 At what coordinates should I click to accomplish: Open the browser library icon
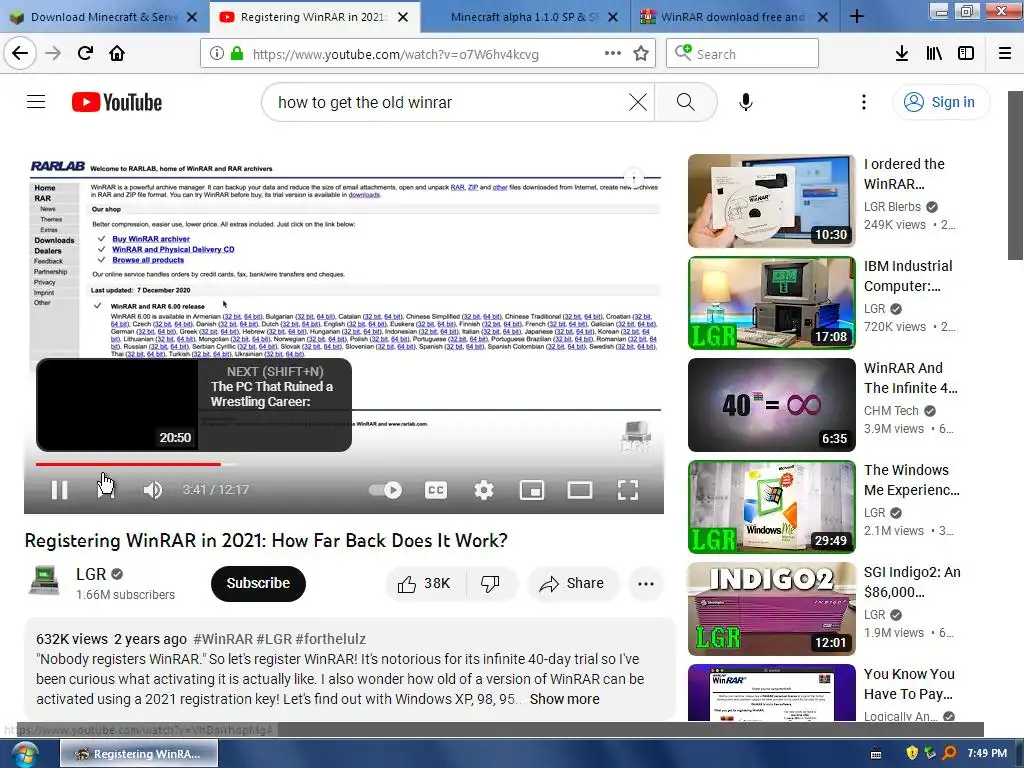(x=934, y=53)
